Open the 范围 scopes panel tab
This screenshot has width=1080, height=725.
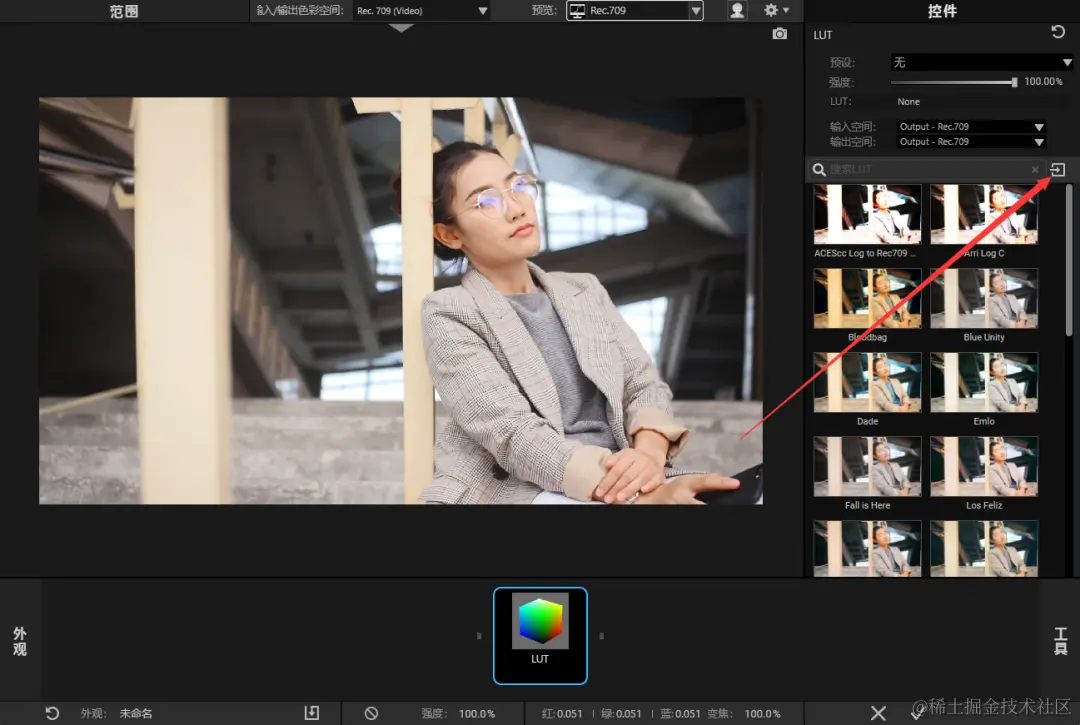pyautogui.click(x=124, y=11)
